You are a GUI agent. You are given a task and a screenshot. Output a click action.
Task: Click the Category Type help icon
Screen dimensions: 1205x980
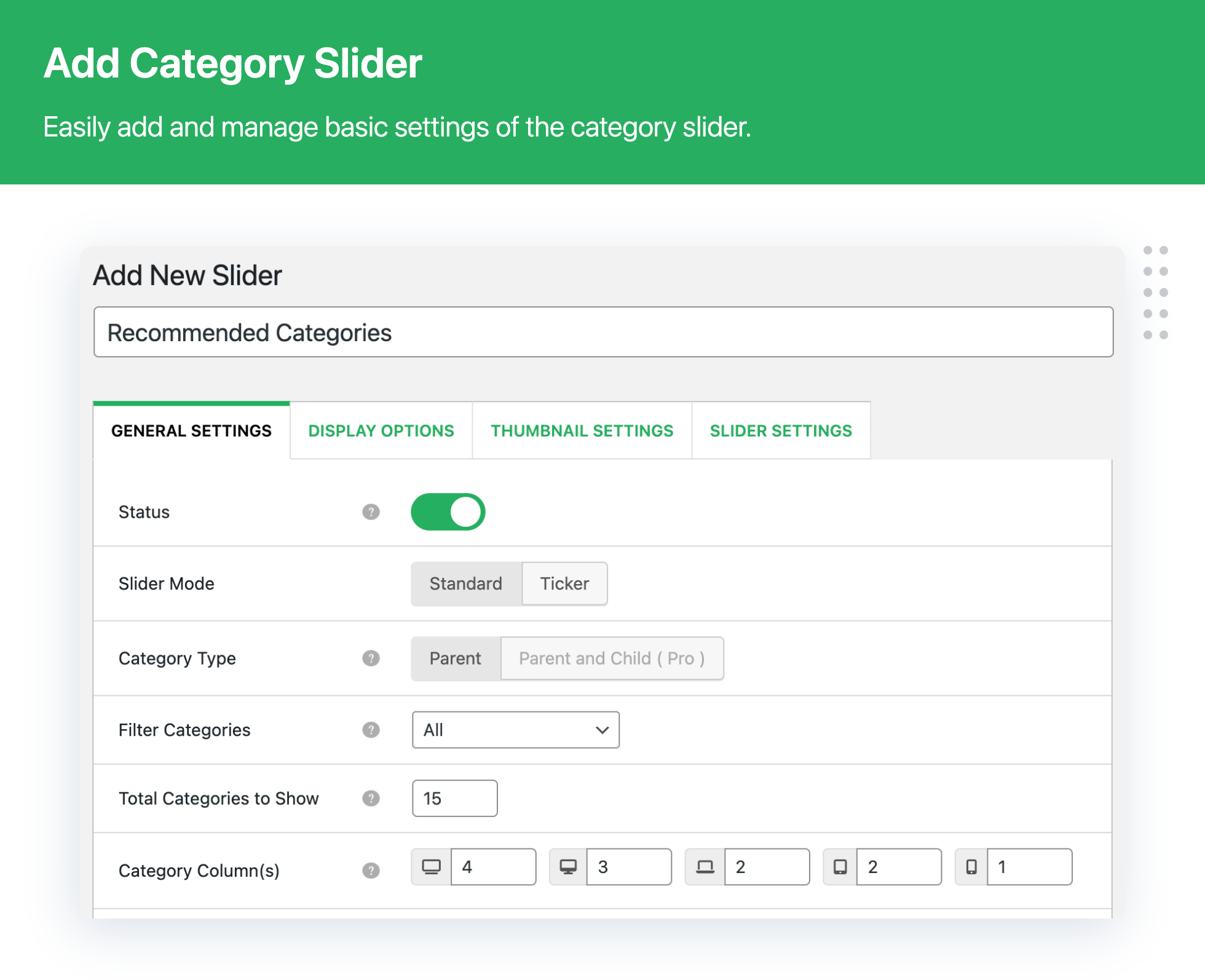point(371,658)
